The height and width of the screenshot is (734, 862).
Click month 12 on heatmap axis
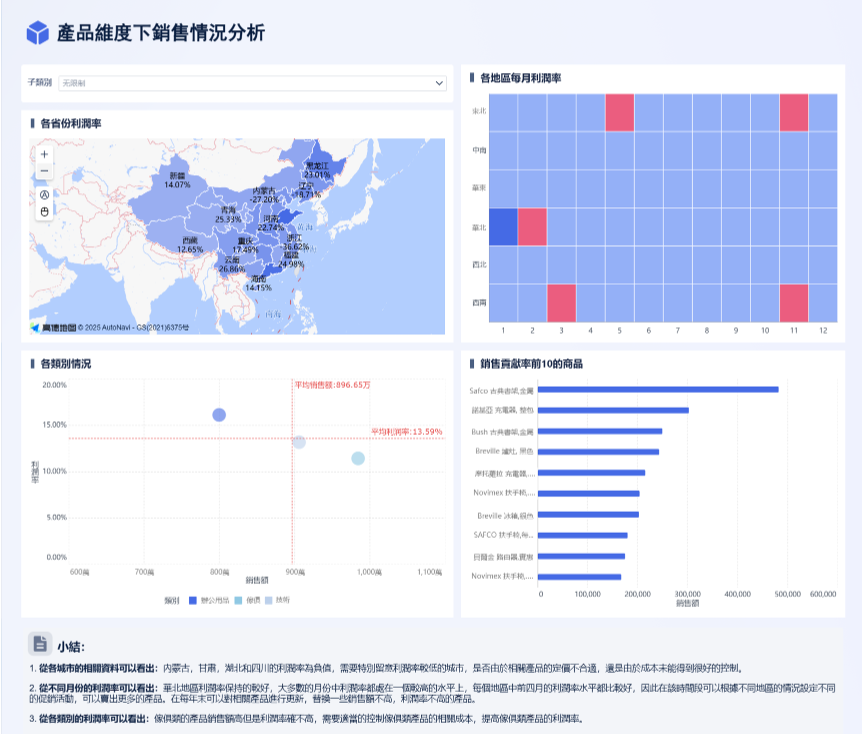[823, 330]
